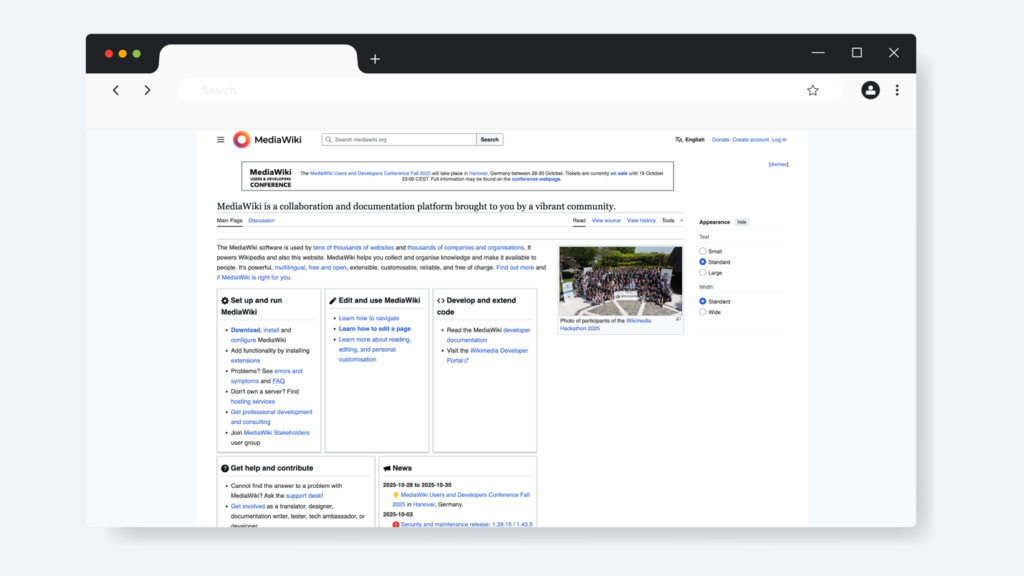
Task: Select Small text size option
Action: [703, 251]
